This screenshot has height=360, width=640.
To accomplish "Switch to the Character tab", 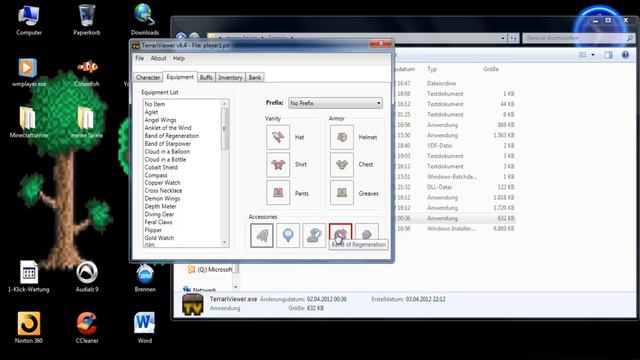I will click(x=148, y=78).
